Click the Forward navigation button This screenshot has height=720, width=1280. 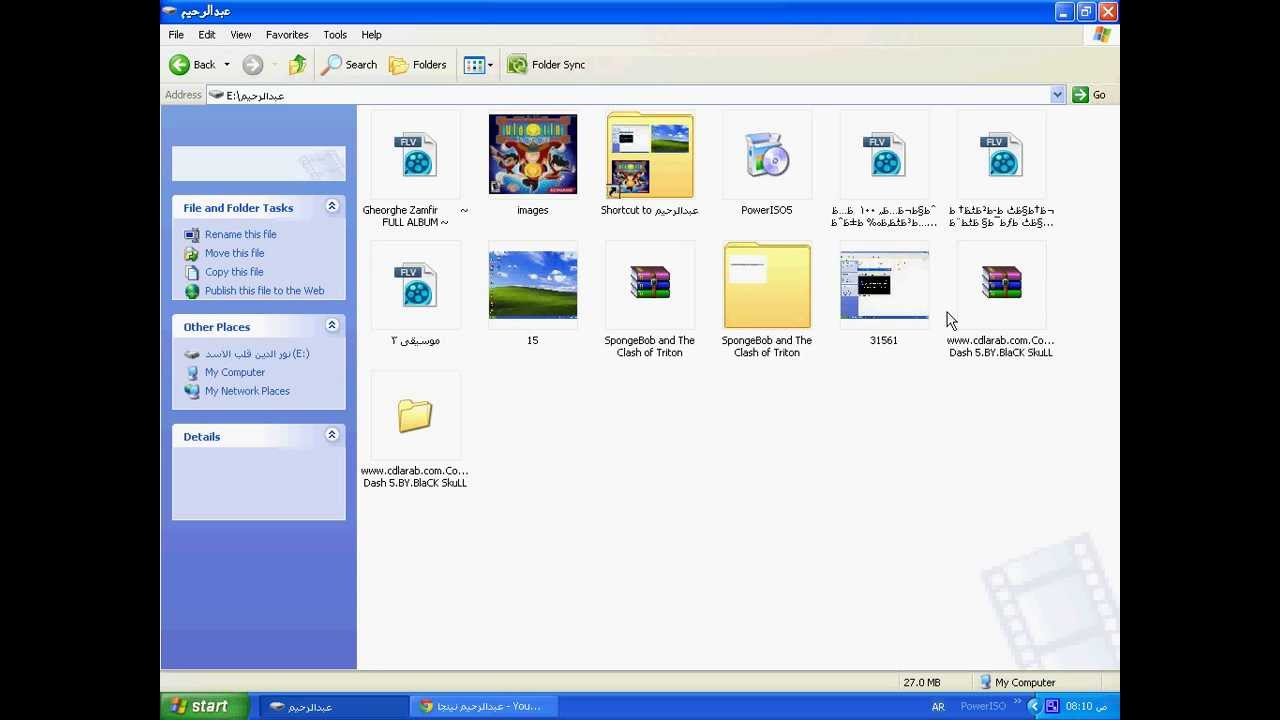(x=253, y=65)
